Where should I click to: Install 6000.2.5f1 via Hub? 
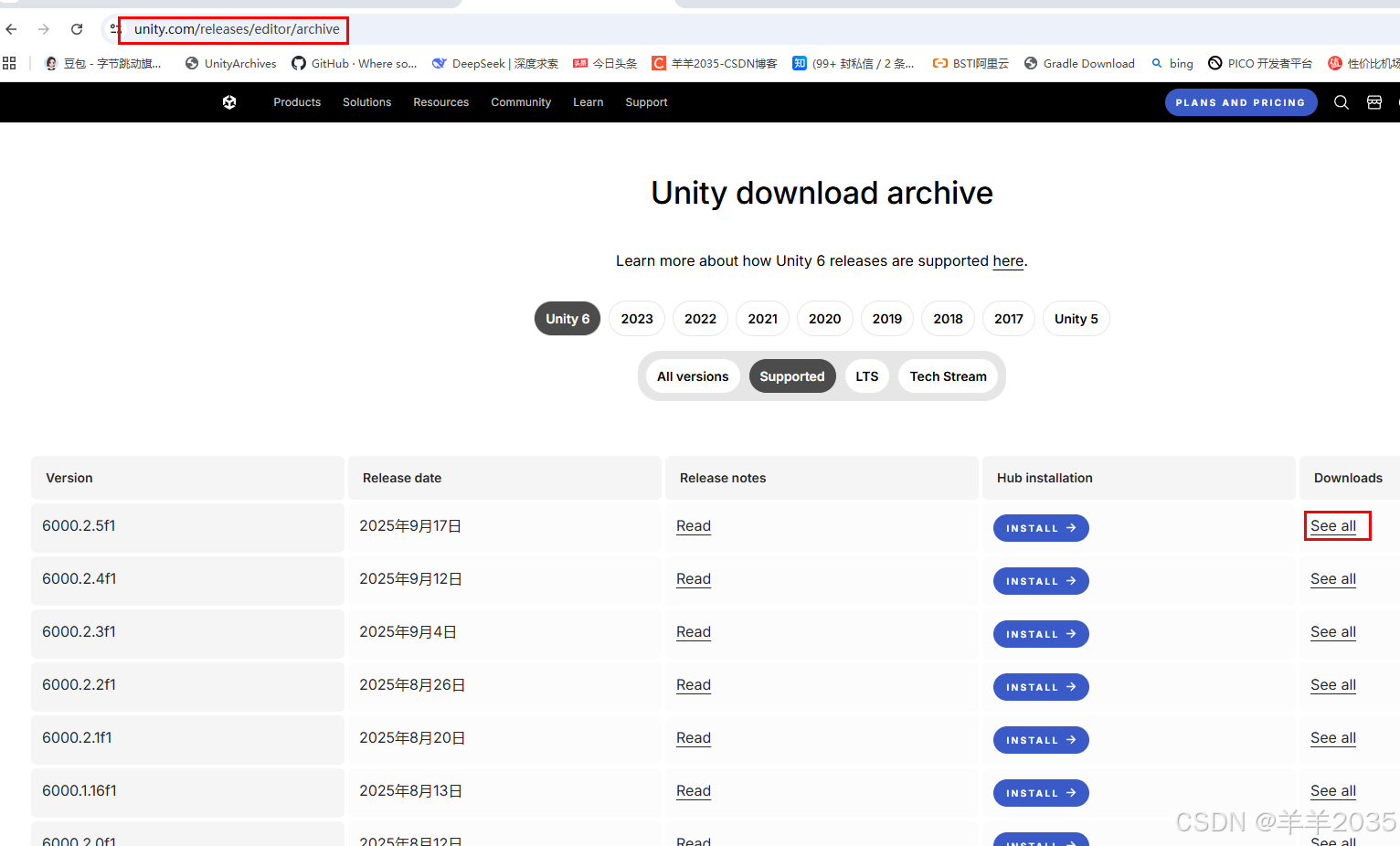coord(1041,528)
